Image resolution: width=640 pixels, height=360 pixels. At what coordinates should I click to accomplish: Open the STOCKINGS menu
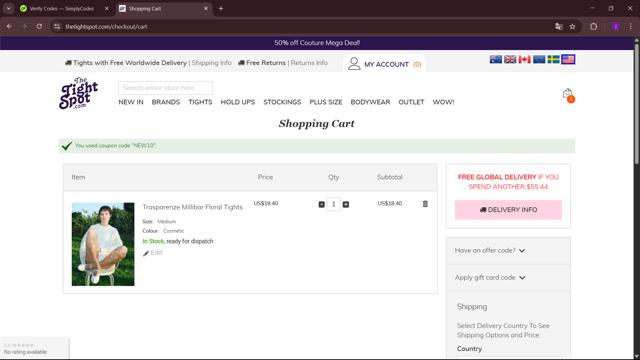282,102
